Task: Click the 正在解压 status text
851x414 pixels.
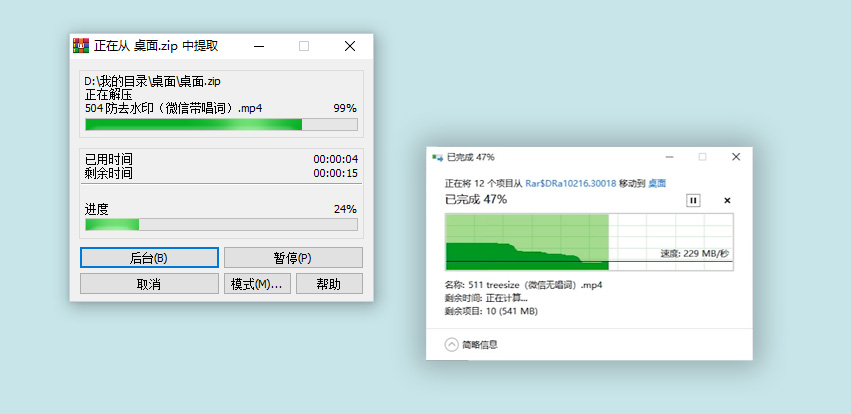Action: (109, 95)
